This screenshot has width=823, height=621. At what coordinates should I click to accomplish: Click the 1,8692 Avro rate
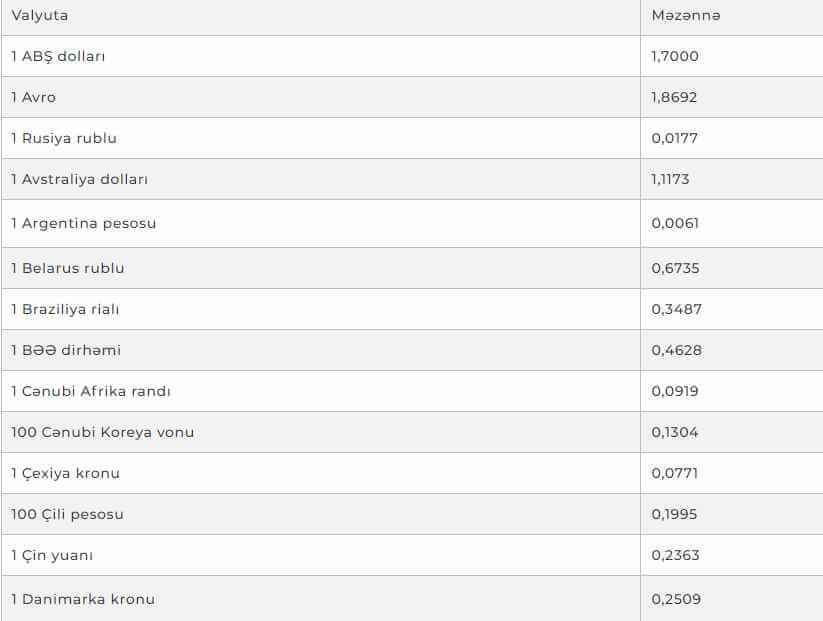click(x=675, y=97)
